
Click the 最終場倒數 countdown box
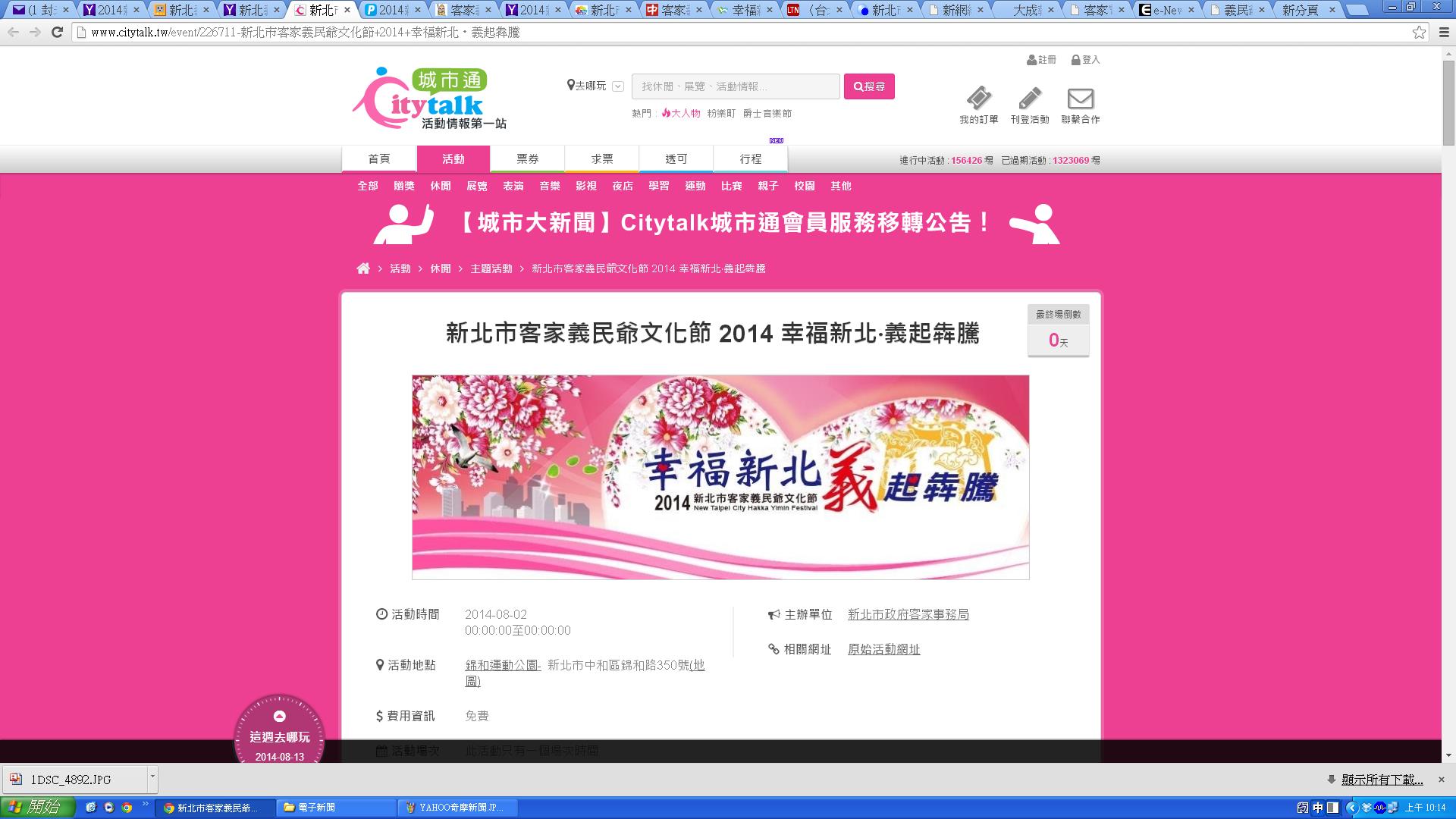pos(1059,331)
